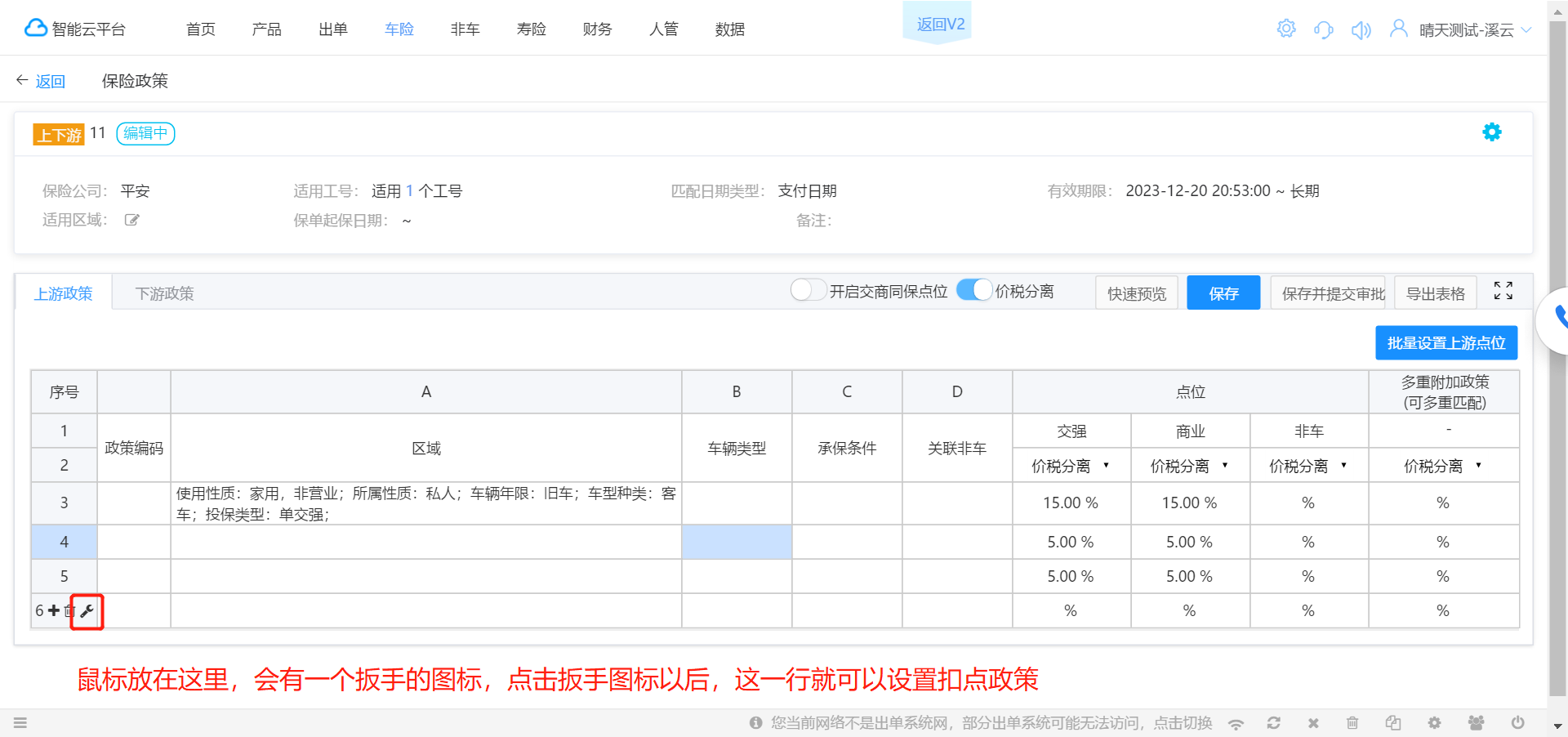The height and width of the screenshot is (737, 1568).
Task: Click the 导出表格 button
Action: (x=1436, y=293)
